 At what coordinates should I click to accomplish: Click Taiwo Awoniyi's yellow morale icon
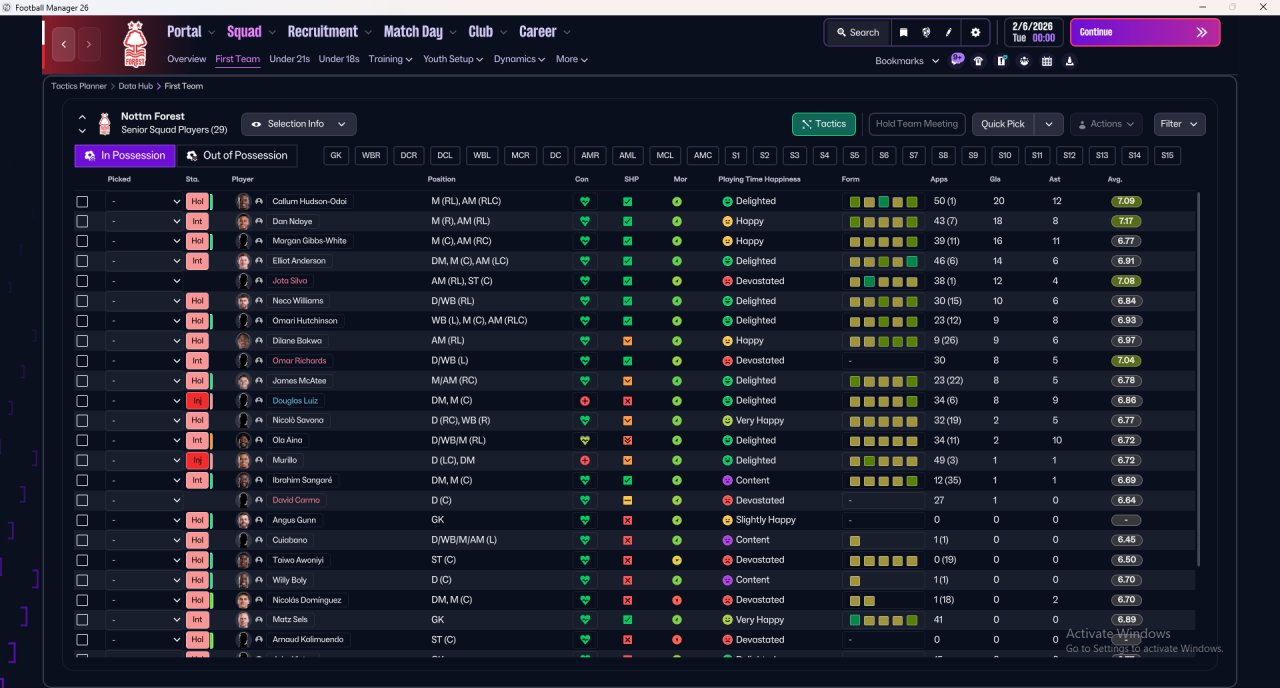pyautogui.click(x=677, y=560)
